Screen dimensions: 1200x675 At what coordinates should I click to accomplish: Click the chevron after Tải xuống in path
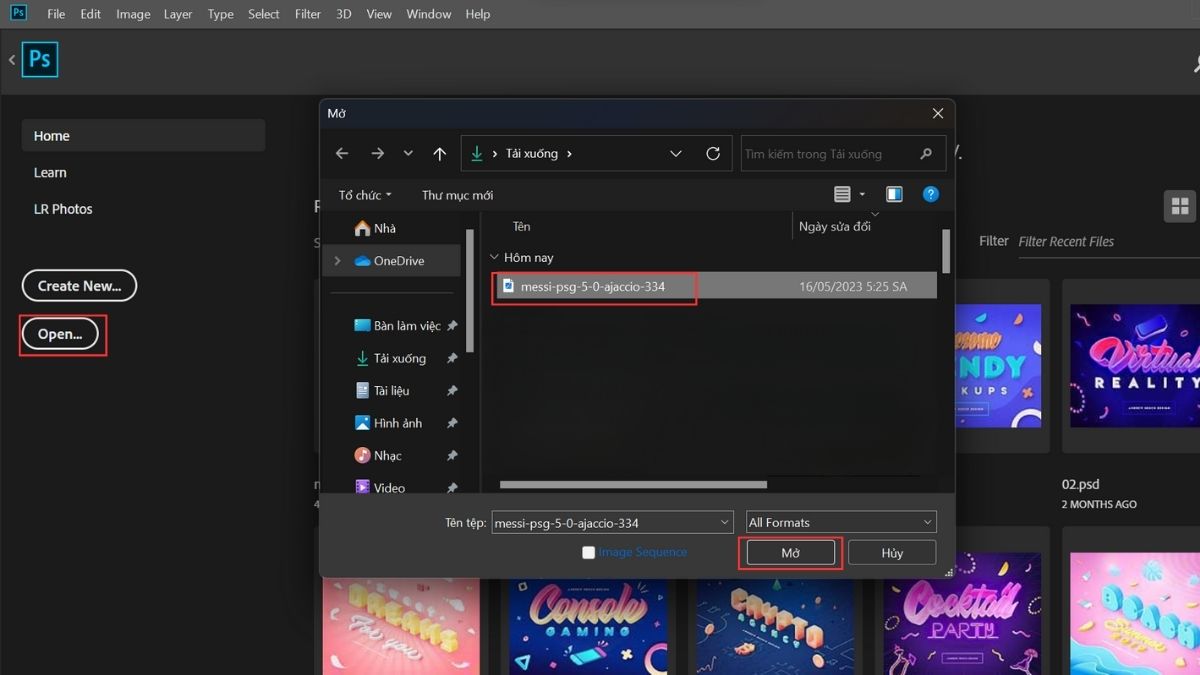(x=569, y=154)
